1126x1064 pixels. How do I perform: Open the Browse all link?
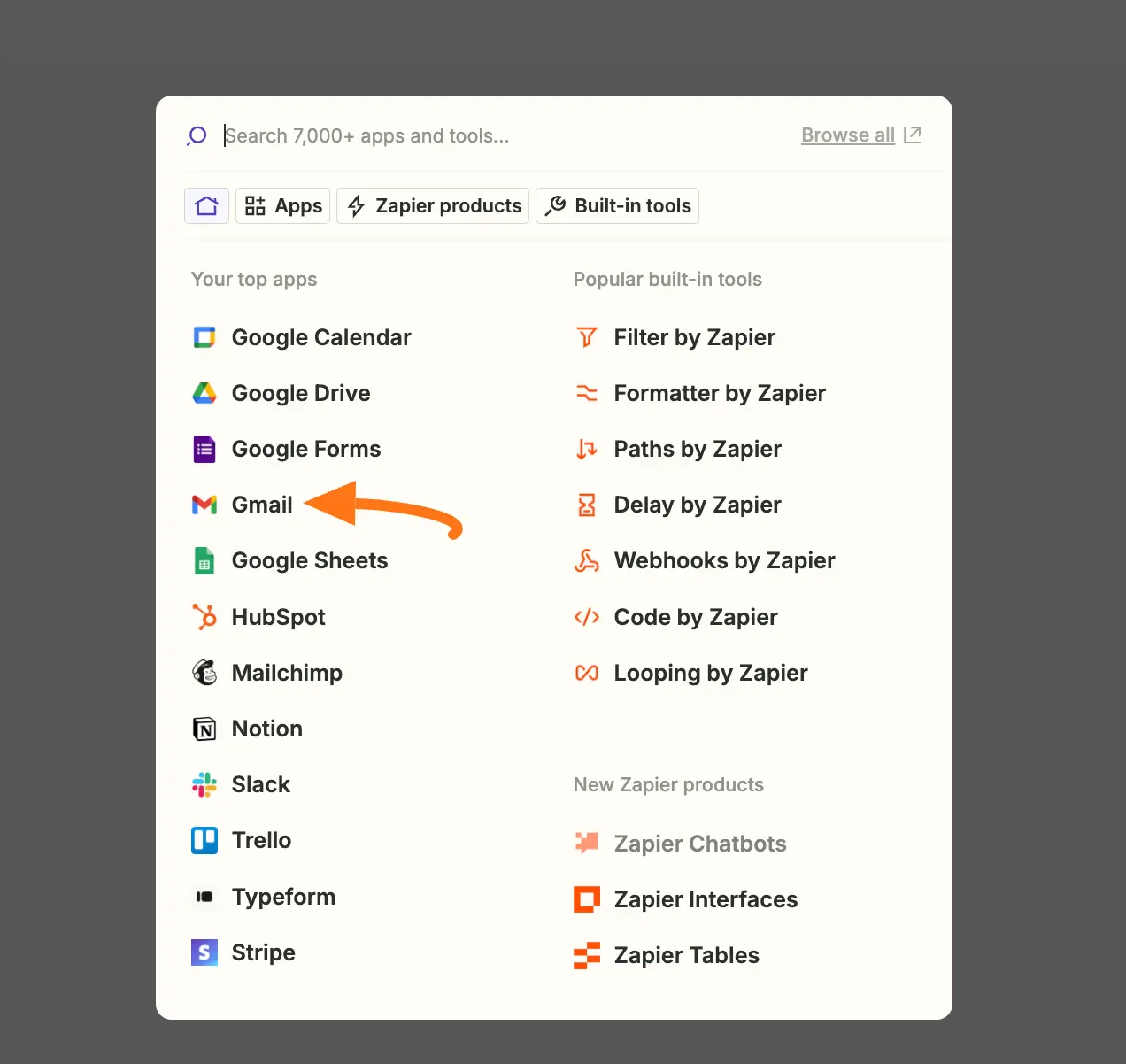click(848, 135)
